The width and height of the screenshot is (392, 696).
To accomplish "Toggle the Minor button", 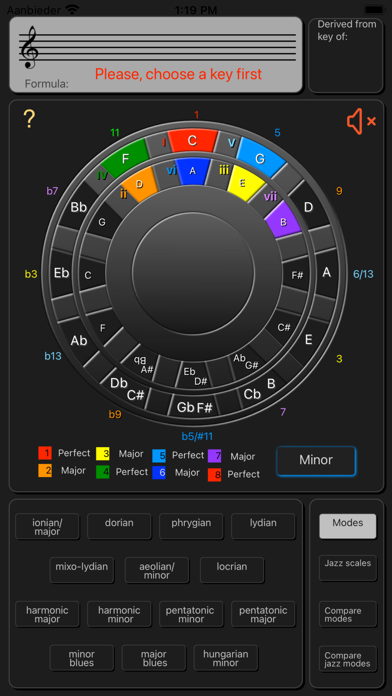I will click(x=316, y=460).
